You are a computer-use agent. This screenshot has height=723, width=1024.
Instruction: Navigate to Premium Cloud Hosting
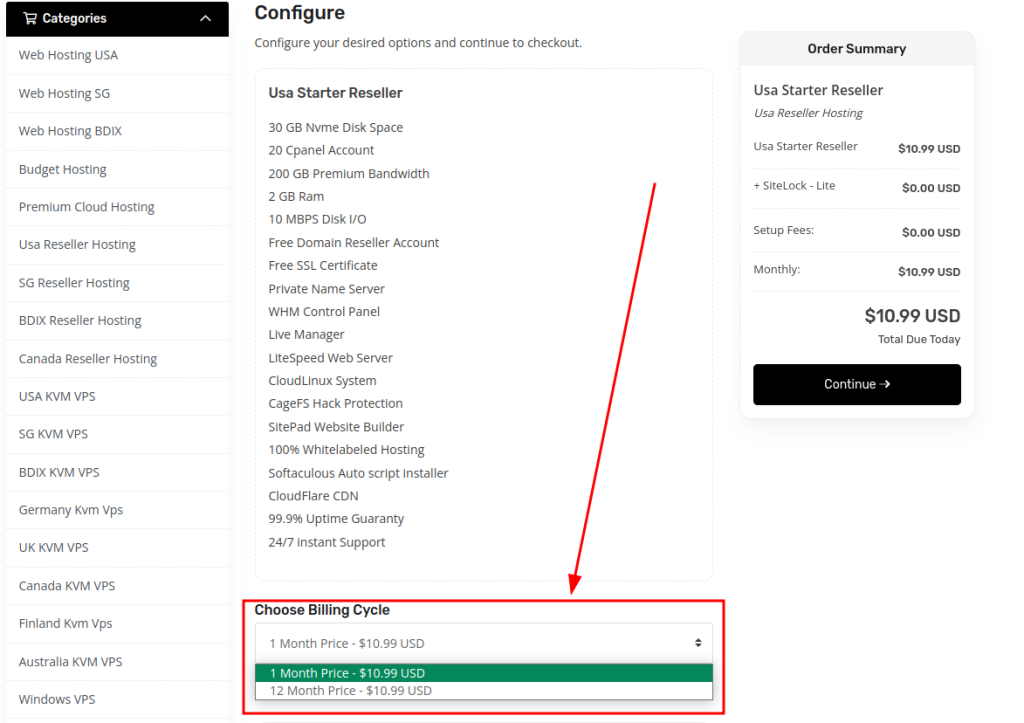(86, 207)
